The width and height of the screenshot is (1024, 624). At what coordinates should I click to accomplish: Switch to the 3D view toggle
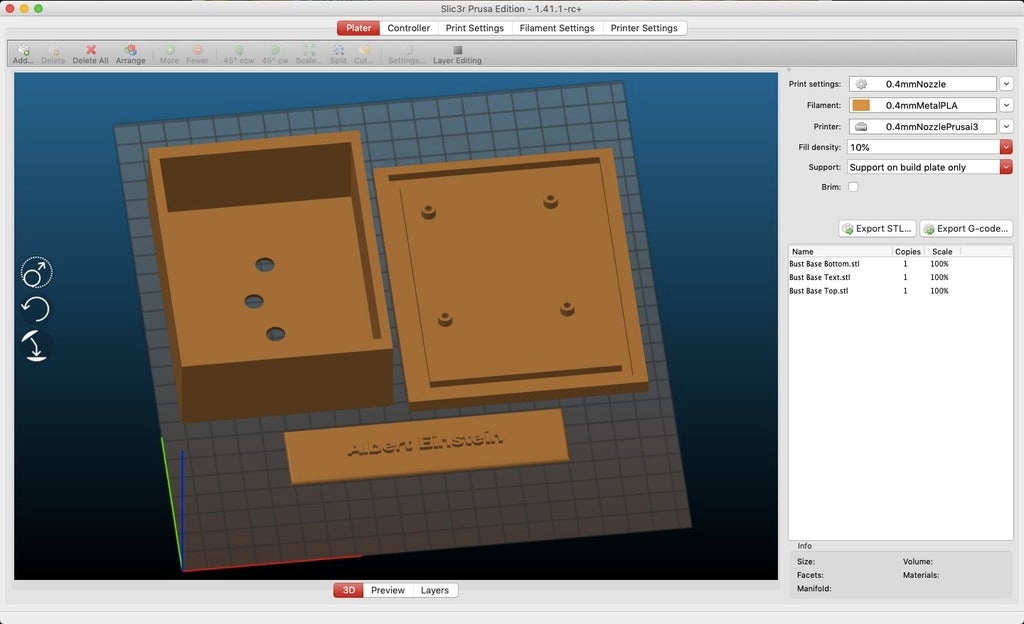[x=348, y=590]
